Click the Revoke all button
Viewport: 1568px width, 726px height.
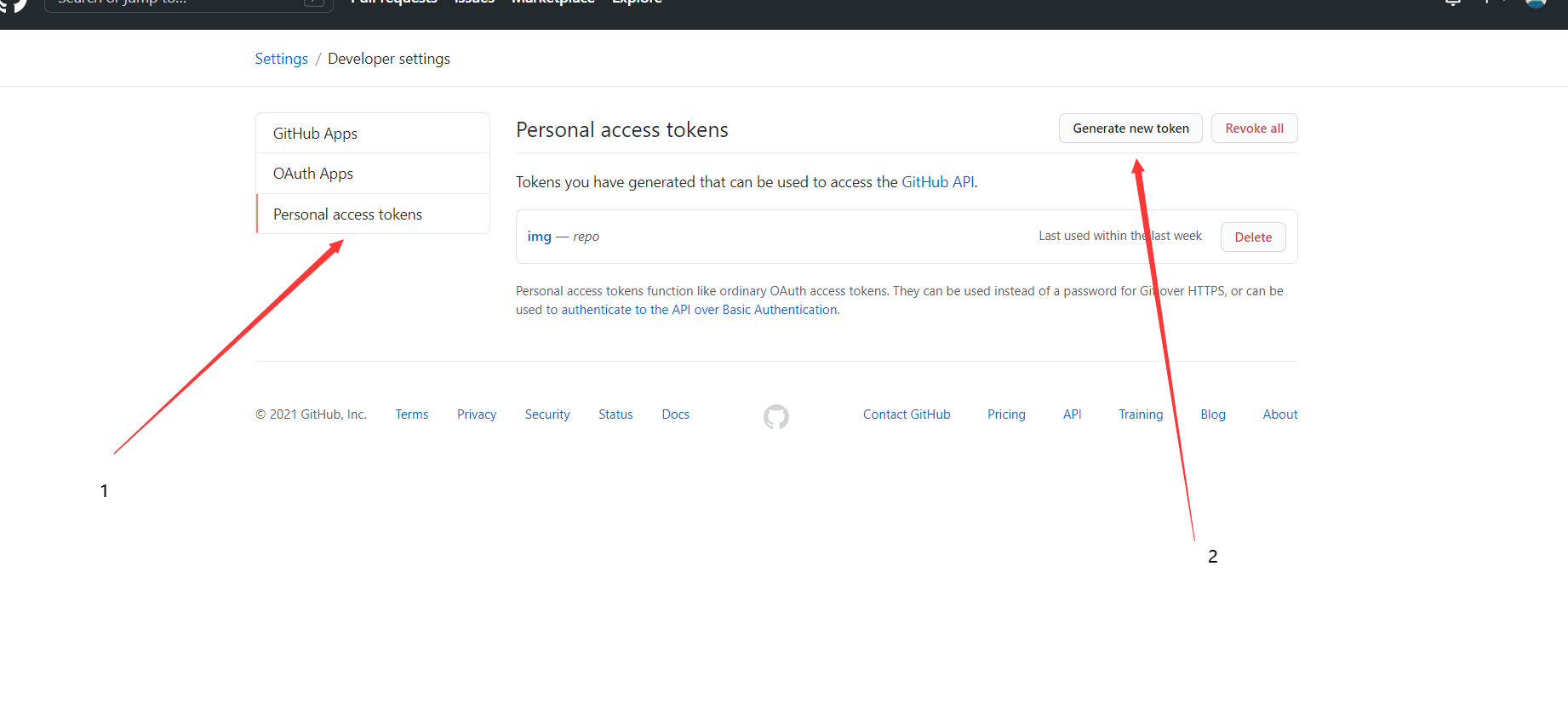click(1254, 129)
